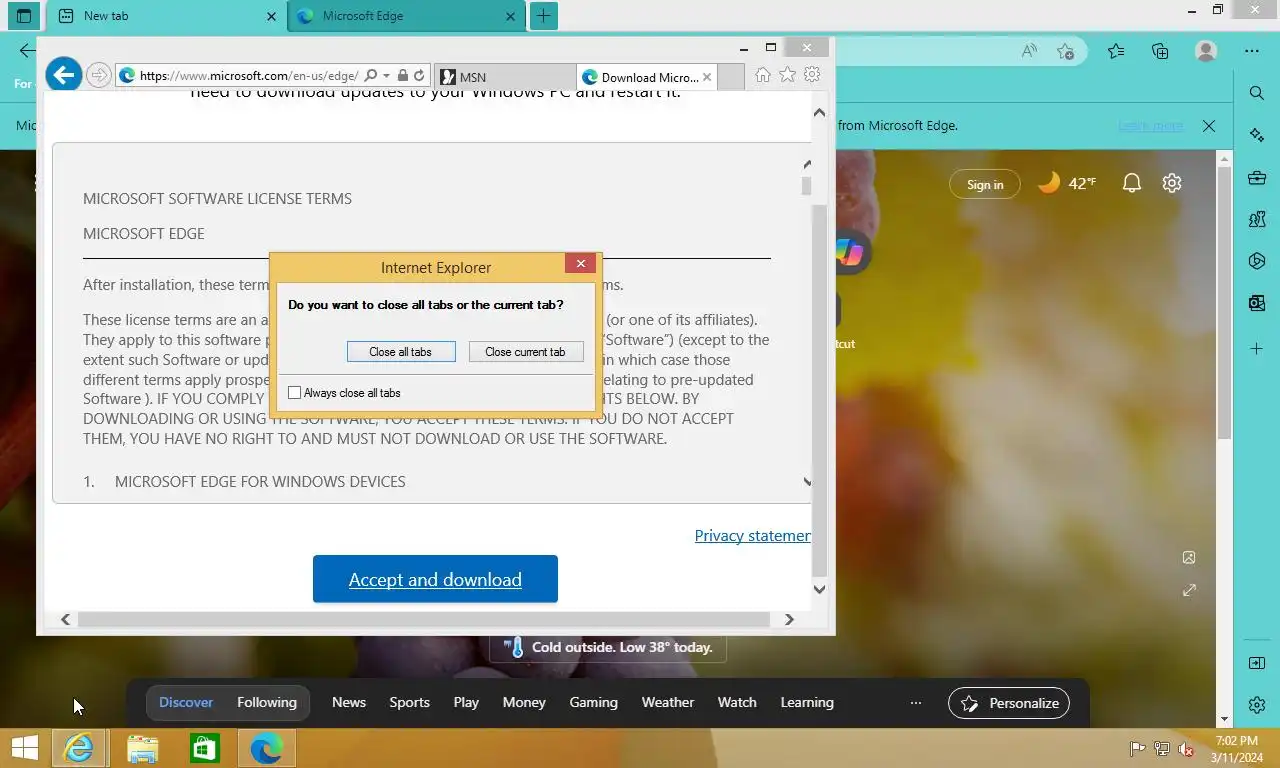Open Edge tab actions menu icon
The width and height of the screenshot is (1280, 768).
click(24, 16)
